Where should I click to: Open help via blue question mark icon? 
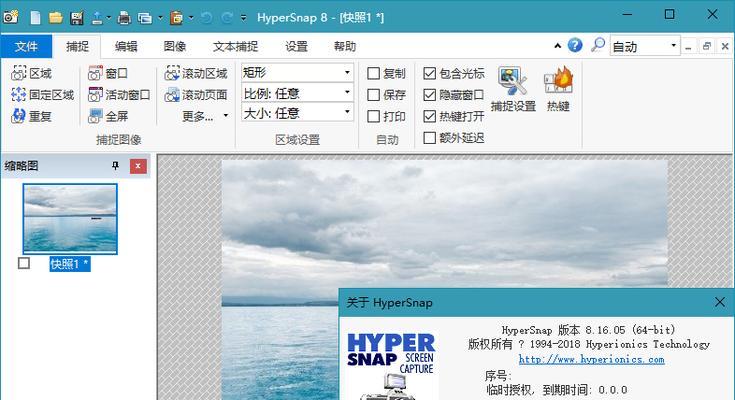click(575, 45)
